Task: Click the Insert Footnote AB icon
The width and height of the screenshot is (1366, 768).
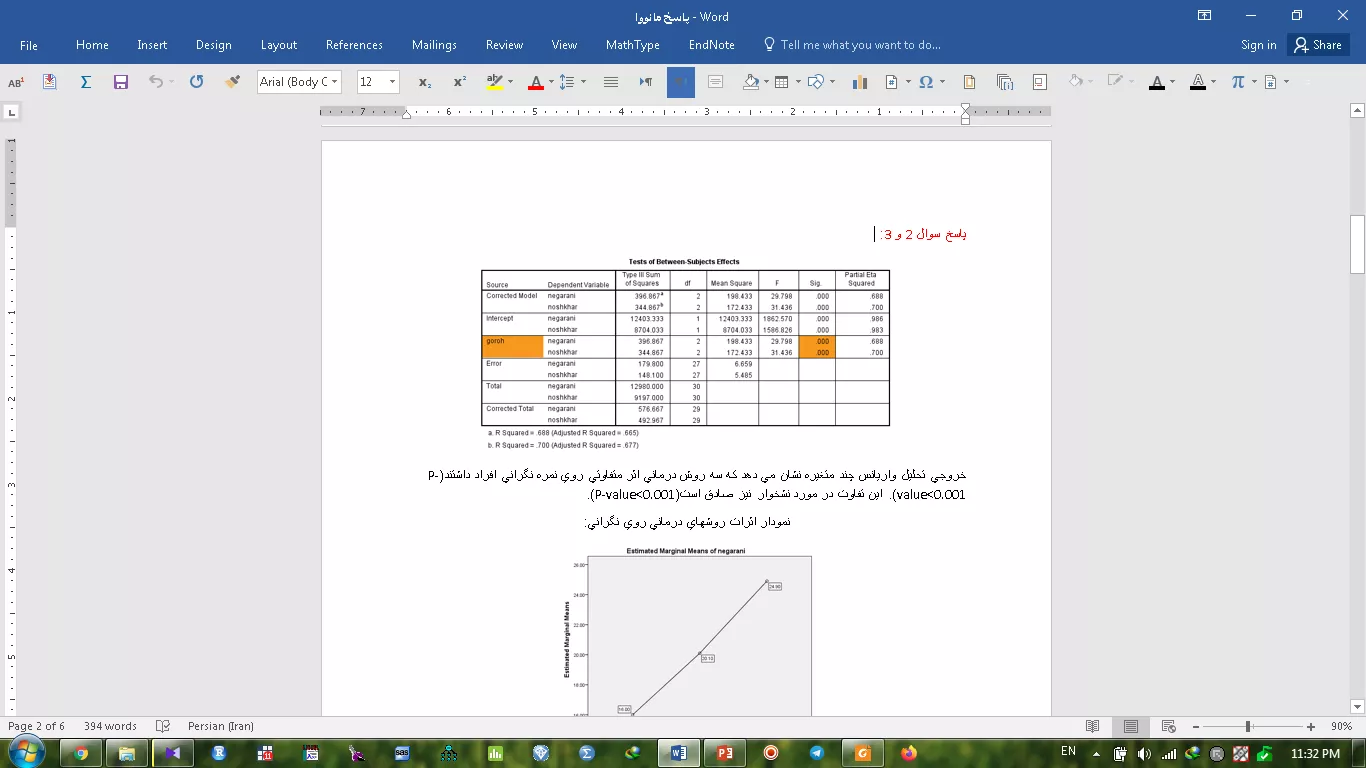Action: pyautogui.click(x=16, y=82)
